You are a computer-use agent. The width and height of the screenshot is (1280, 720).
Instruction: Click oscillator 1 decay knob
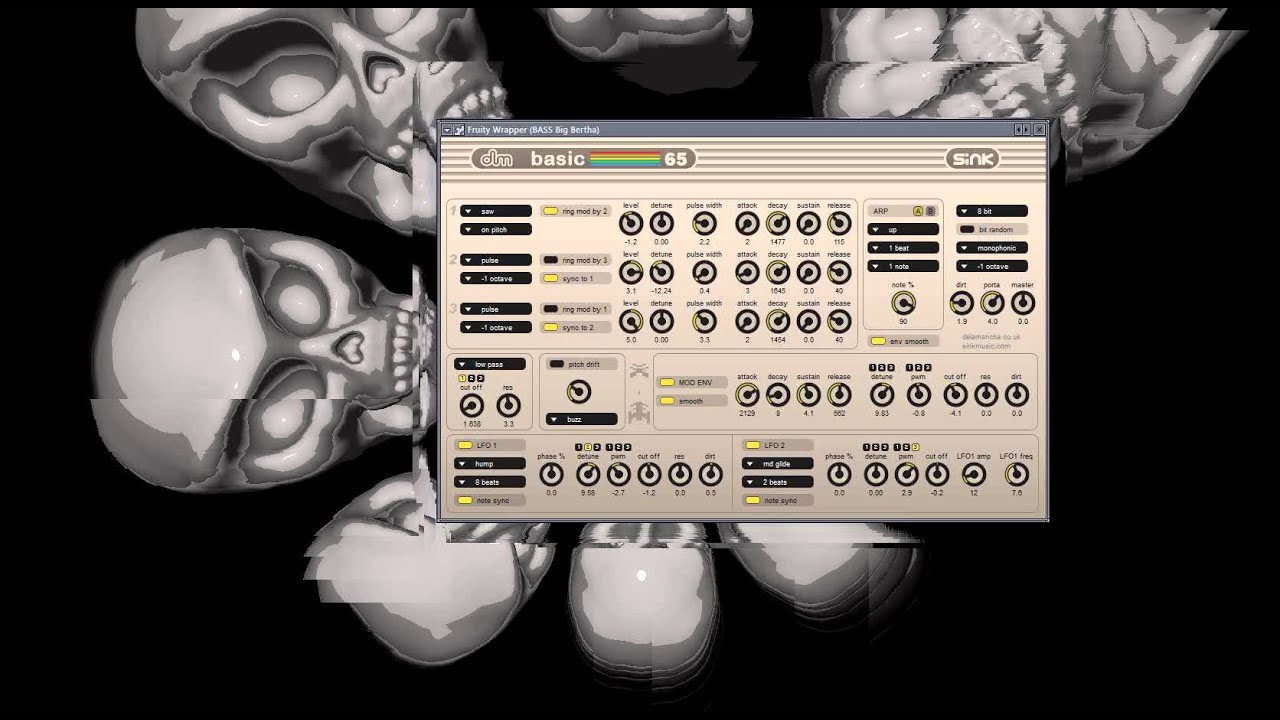coord(778,224)
